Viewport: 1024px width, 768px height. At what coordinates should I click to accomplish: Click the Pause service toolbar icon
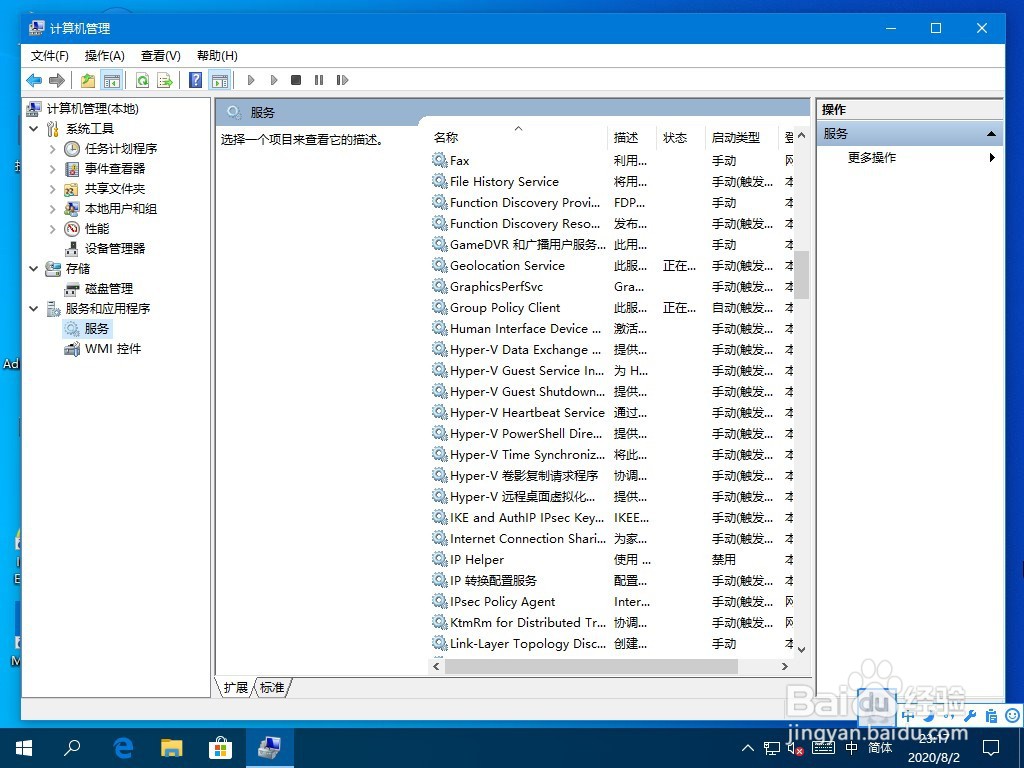[319, 80]
